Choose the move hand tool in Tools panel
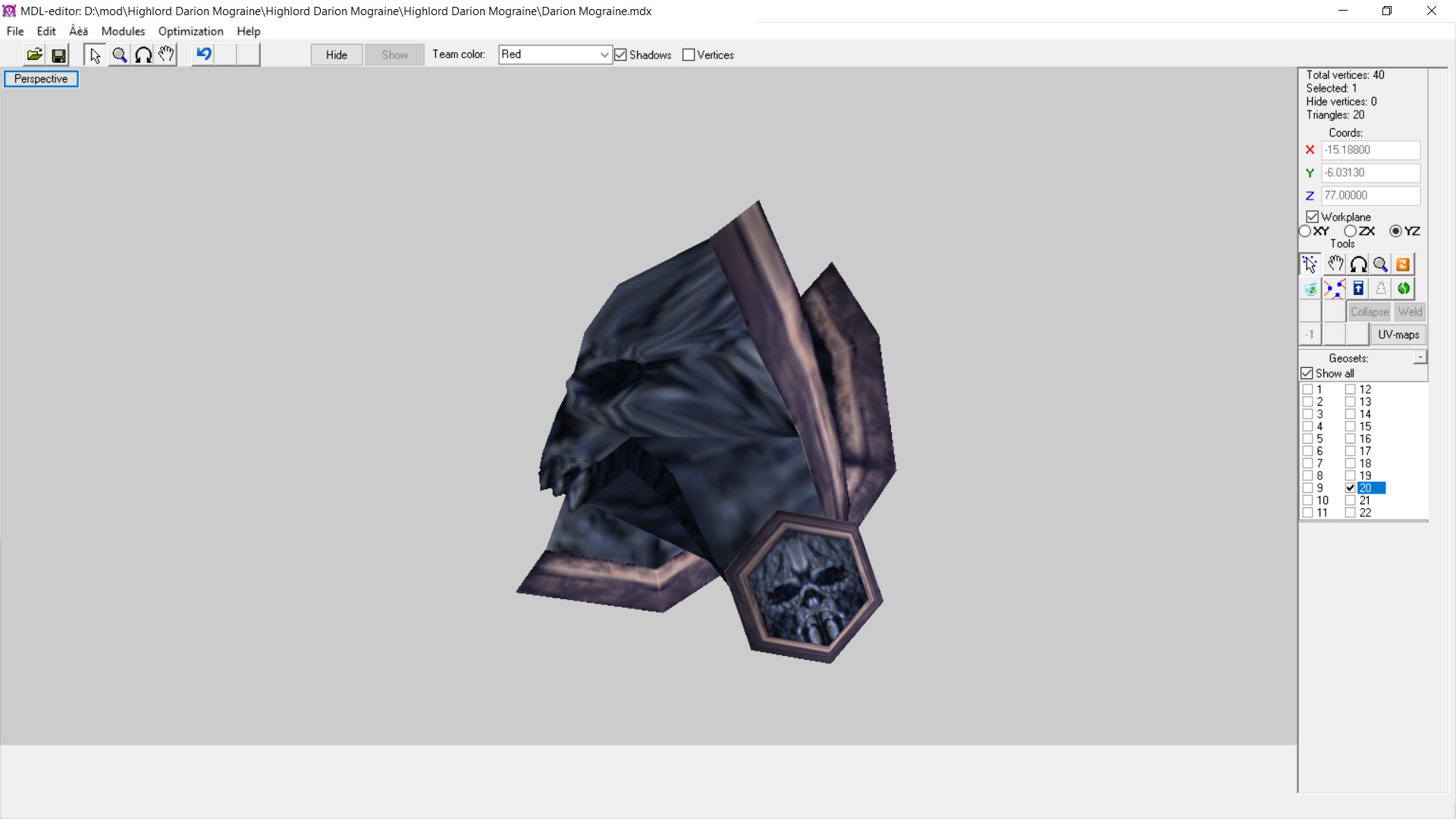1456x819 pixels. (x=1335, y=264)
